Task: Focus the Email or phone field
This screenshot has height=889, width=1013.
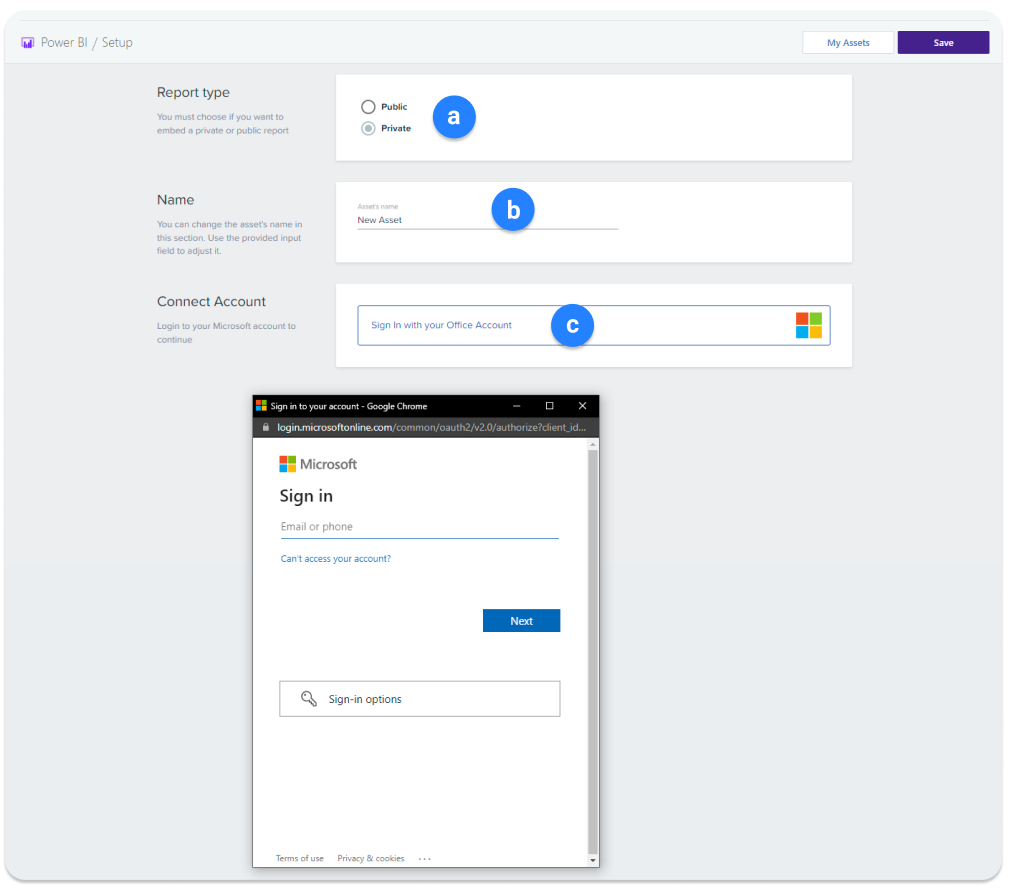Action: click(419, 527)
